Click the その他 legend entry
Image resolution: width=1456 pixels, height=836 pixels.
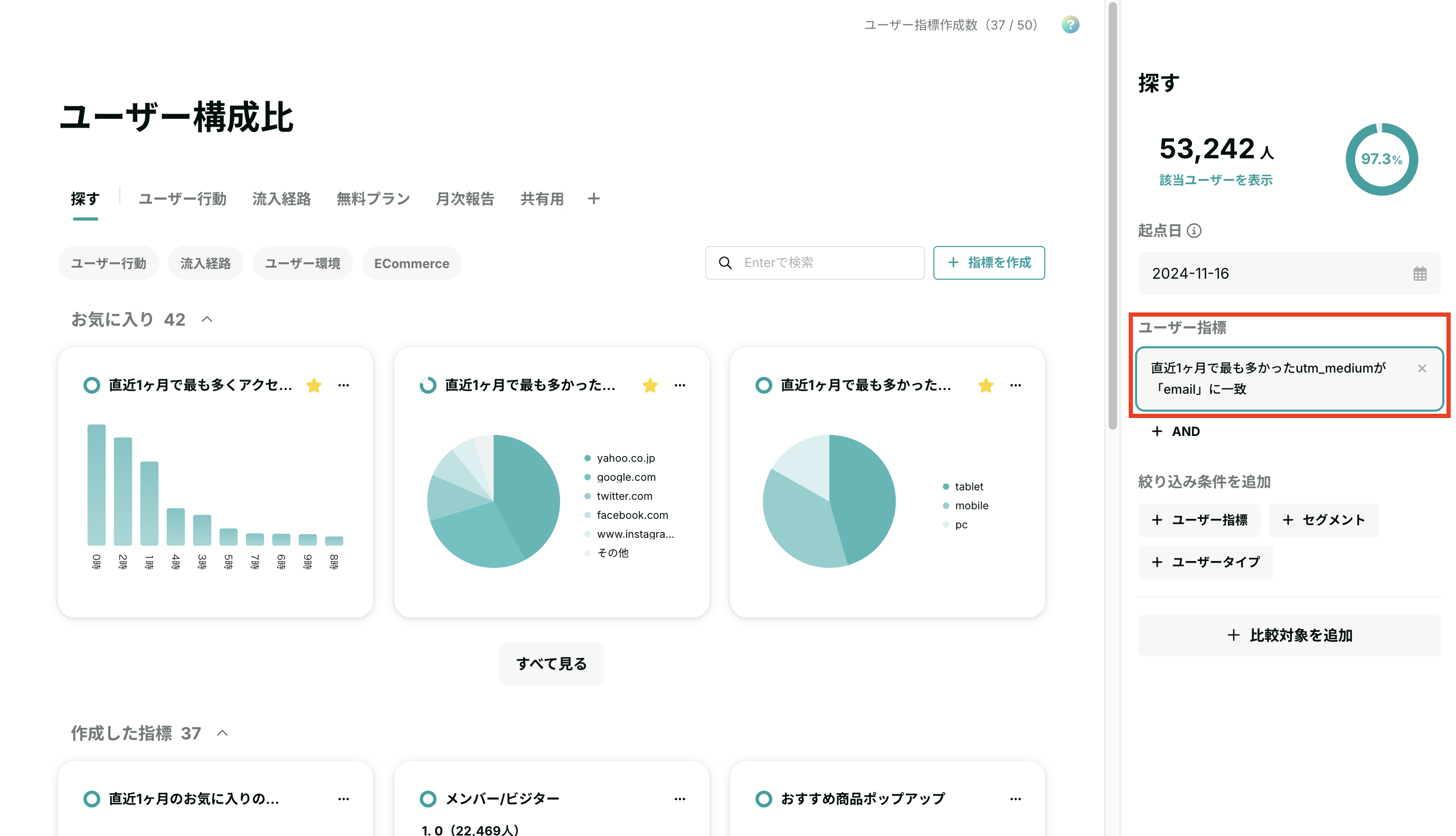(x=606, y=553)
